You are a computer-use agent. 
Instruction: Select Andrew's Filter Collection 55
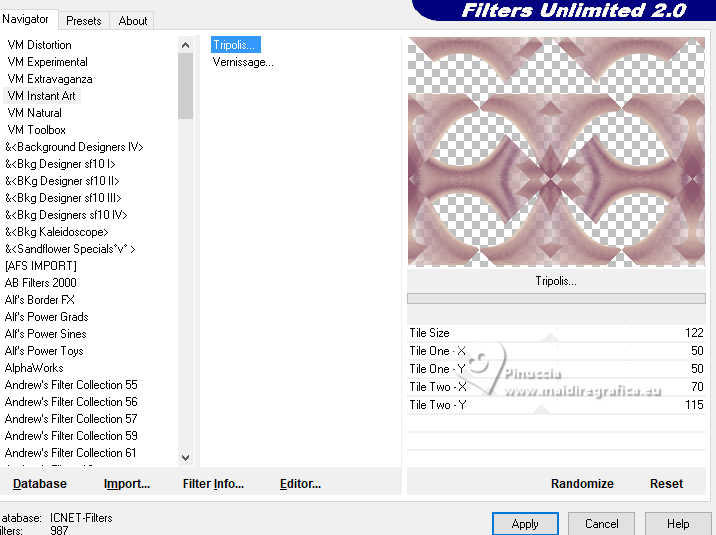pyautogui.click(x=71, y=385)
